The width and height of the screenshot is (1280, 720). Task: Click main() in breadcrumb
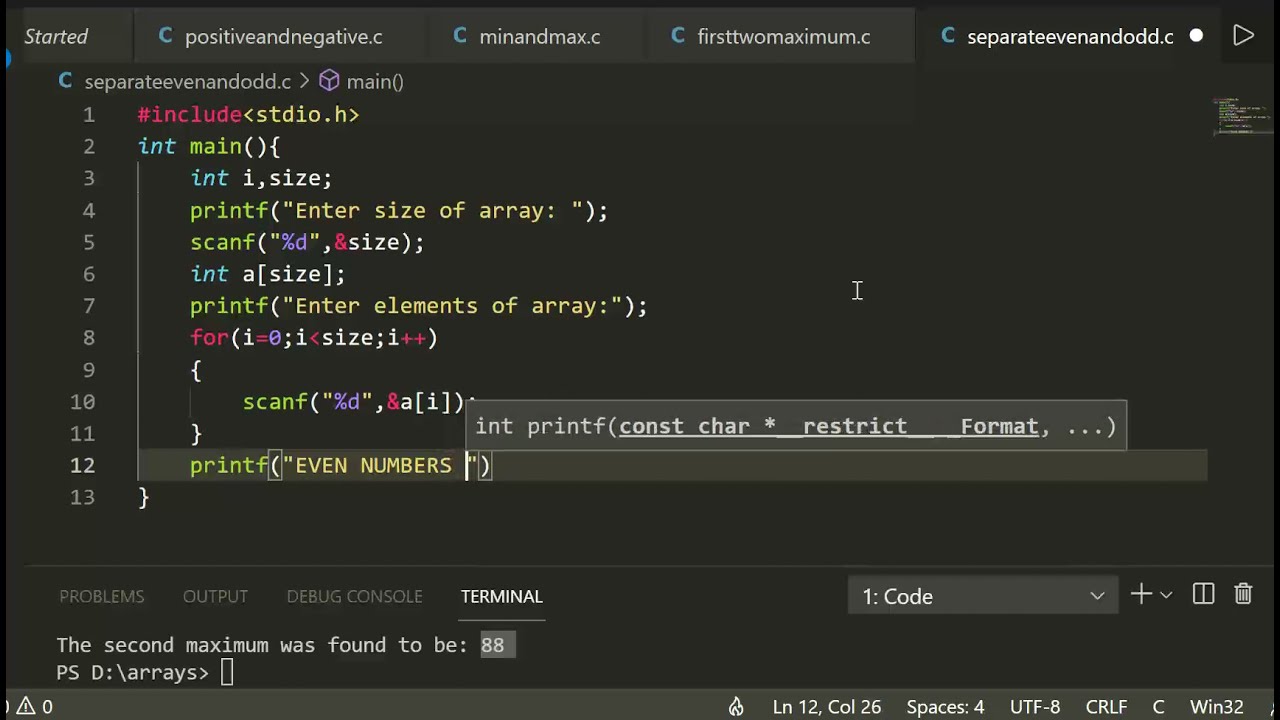click(x=375, y=81)
